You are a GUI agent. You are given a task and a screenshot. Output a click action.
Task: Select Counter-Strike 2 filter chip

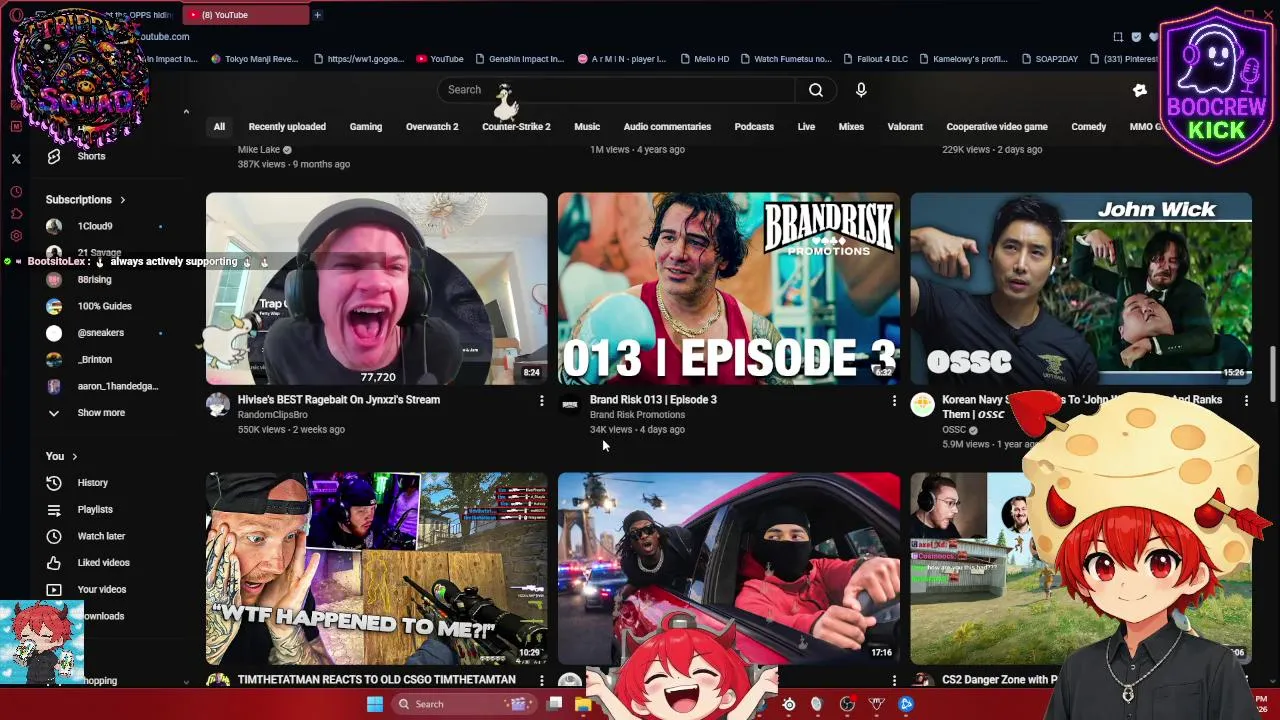[516, 127]
